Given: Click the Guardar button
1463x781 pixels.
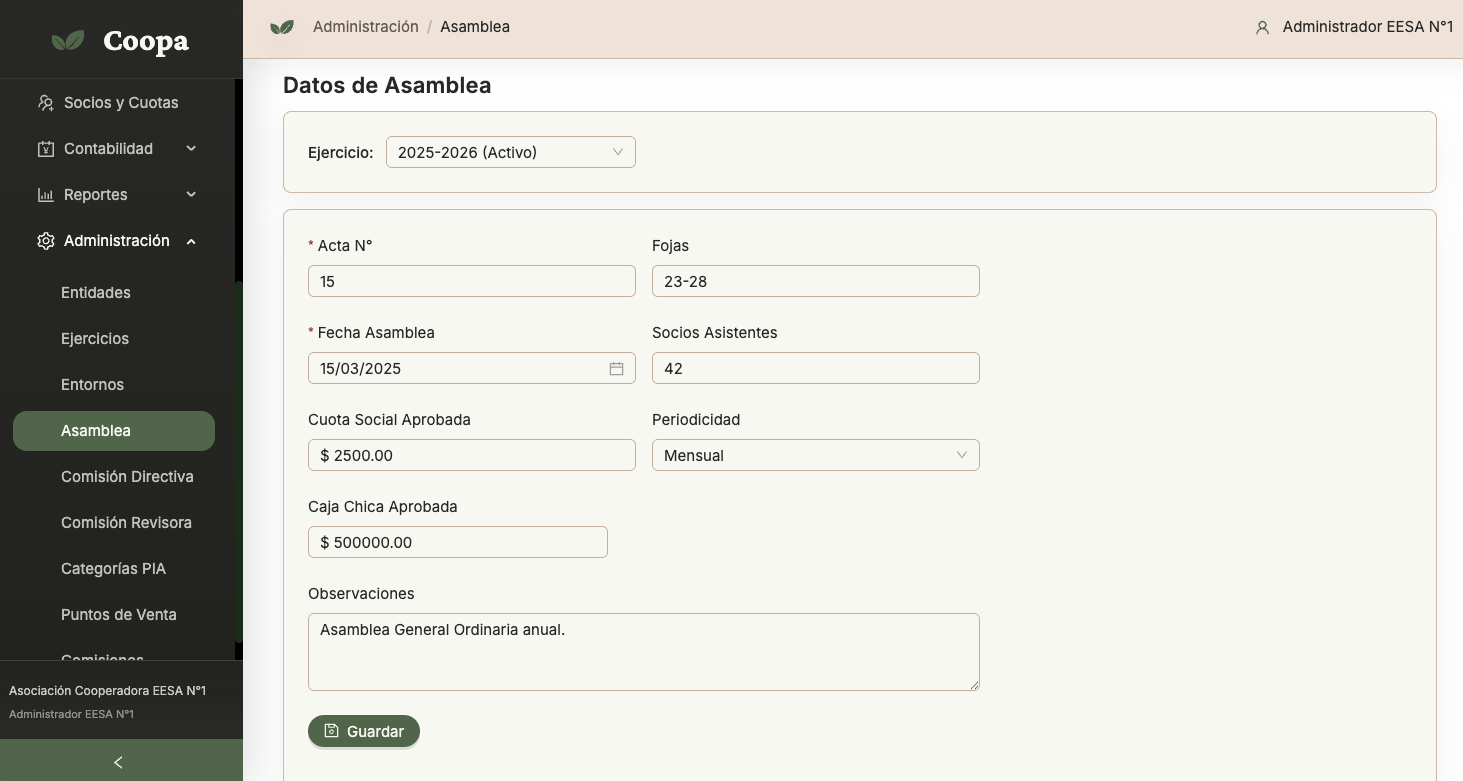Looking at the screenshot, I should click(x=364, y=731).
